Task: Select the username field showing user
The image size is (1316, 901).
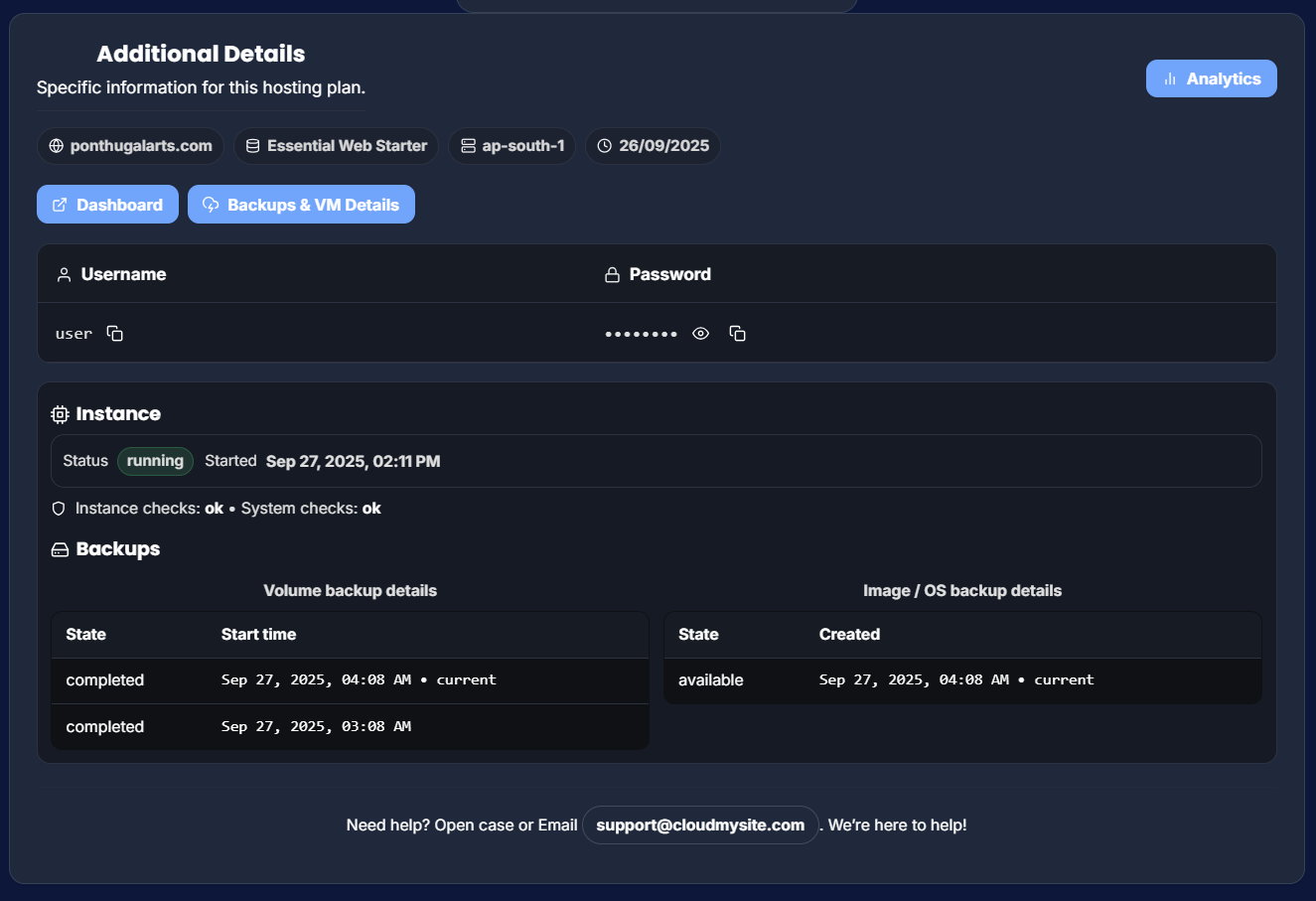Action: [73, 333]
